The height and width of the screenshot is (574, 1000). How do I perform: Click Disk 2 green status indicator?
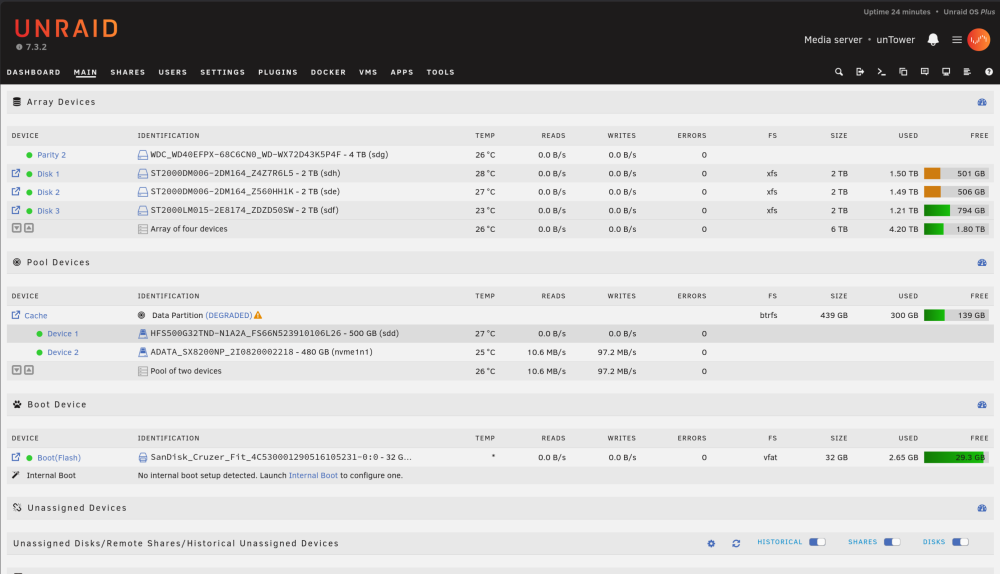pos(29,192)
